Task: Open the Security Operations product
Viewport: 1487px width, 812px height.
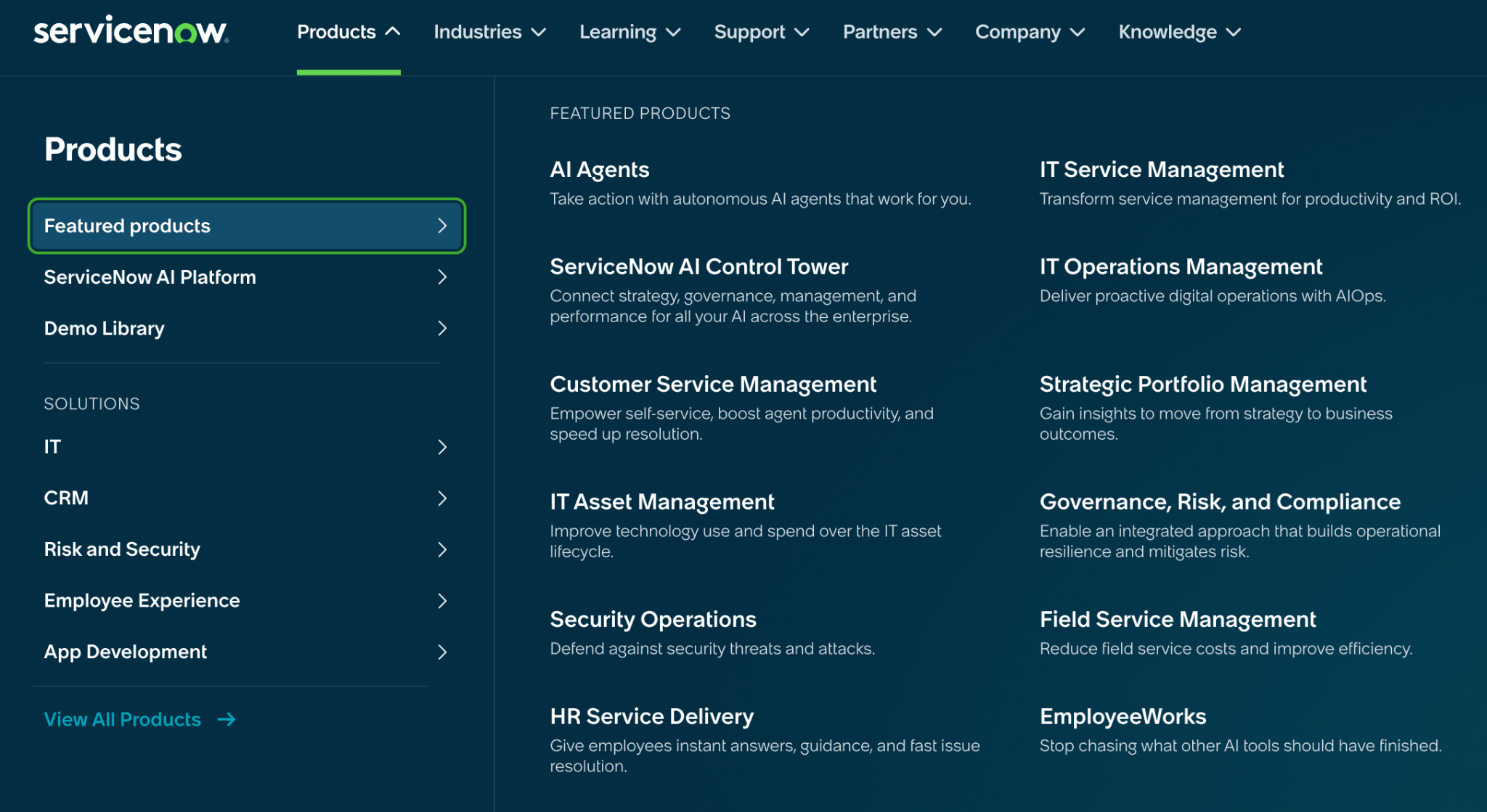Action: [652, 620]
